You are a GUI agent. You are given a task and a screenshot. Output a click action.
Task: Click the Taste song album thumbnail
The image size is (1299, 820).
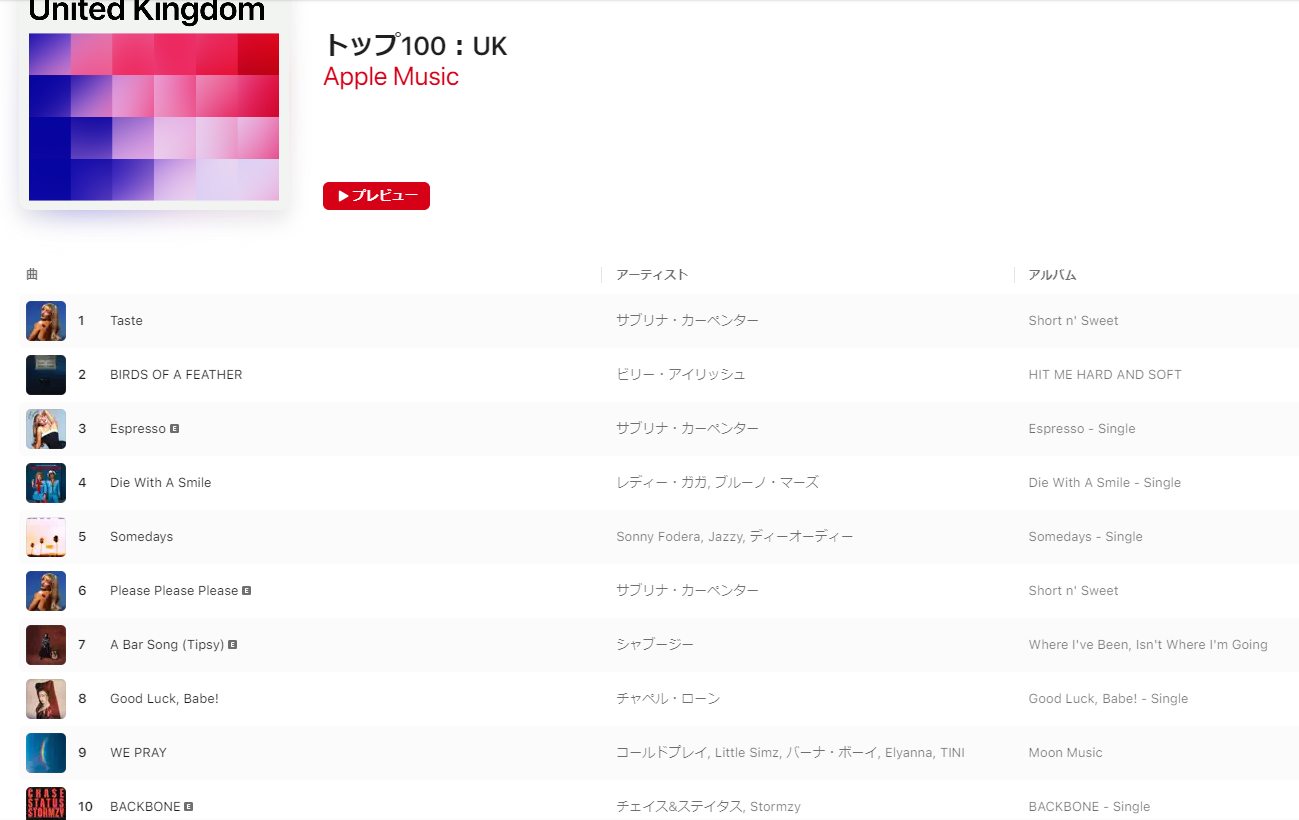(x=46, y=321)
